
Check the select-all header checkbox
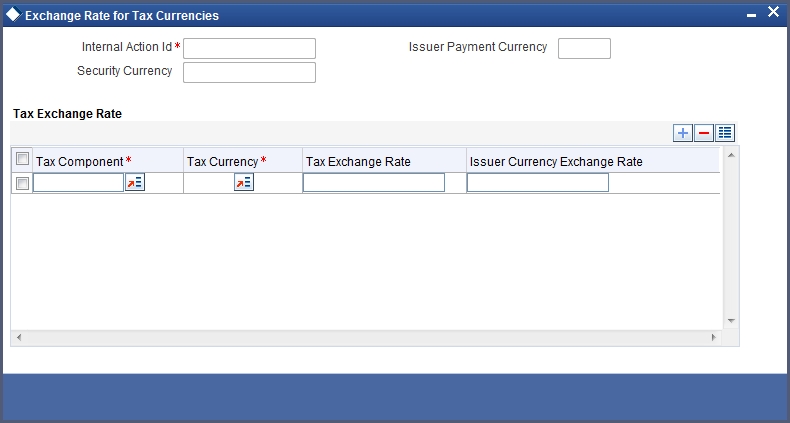pyautogui.click(x=22, y=159)
